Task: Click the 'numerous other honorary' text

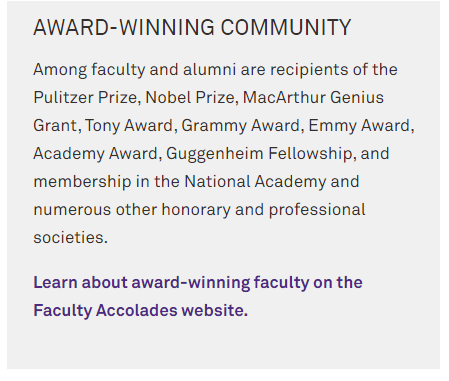Action: [x=132, y=210]
